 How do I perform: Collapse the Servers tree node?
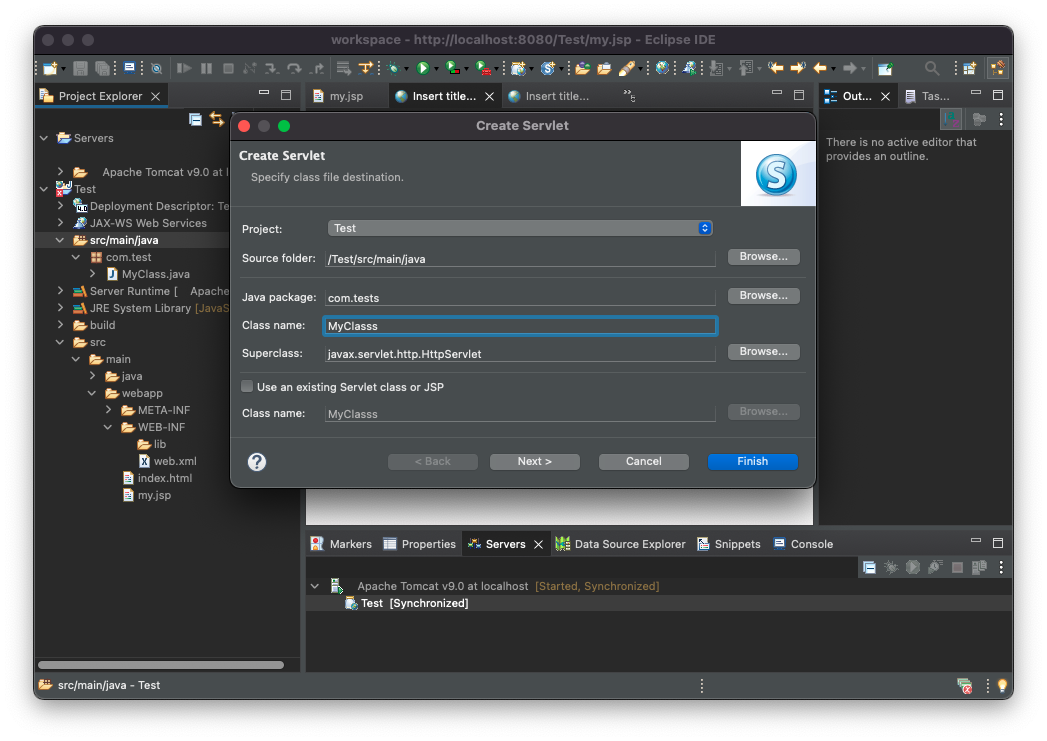coord(44,138)
